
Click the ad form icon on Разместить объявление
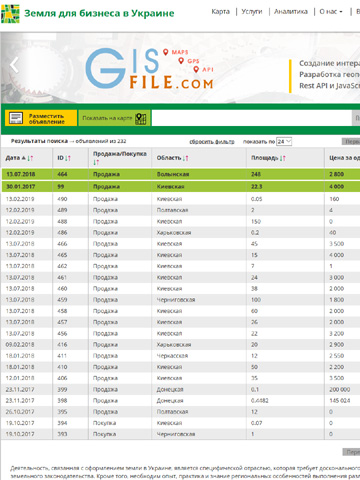click(16, 118)
